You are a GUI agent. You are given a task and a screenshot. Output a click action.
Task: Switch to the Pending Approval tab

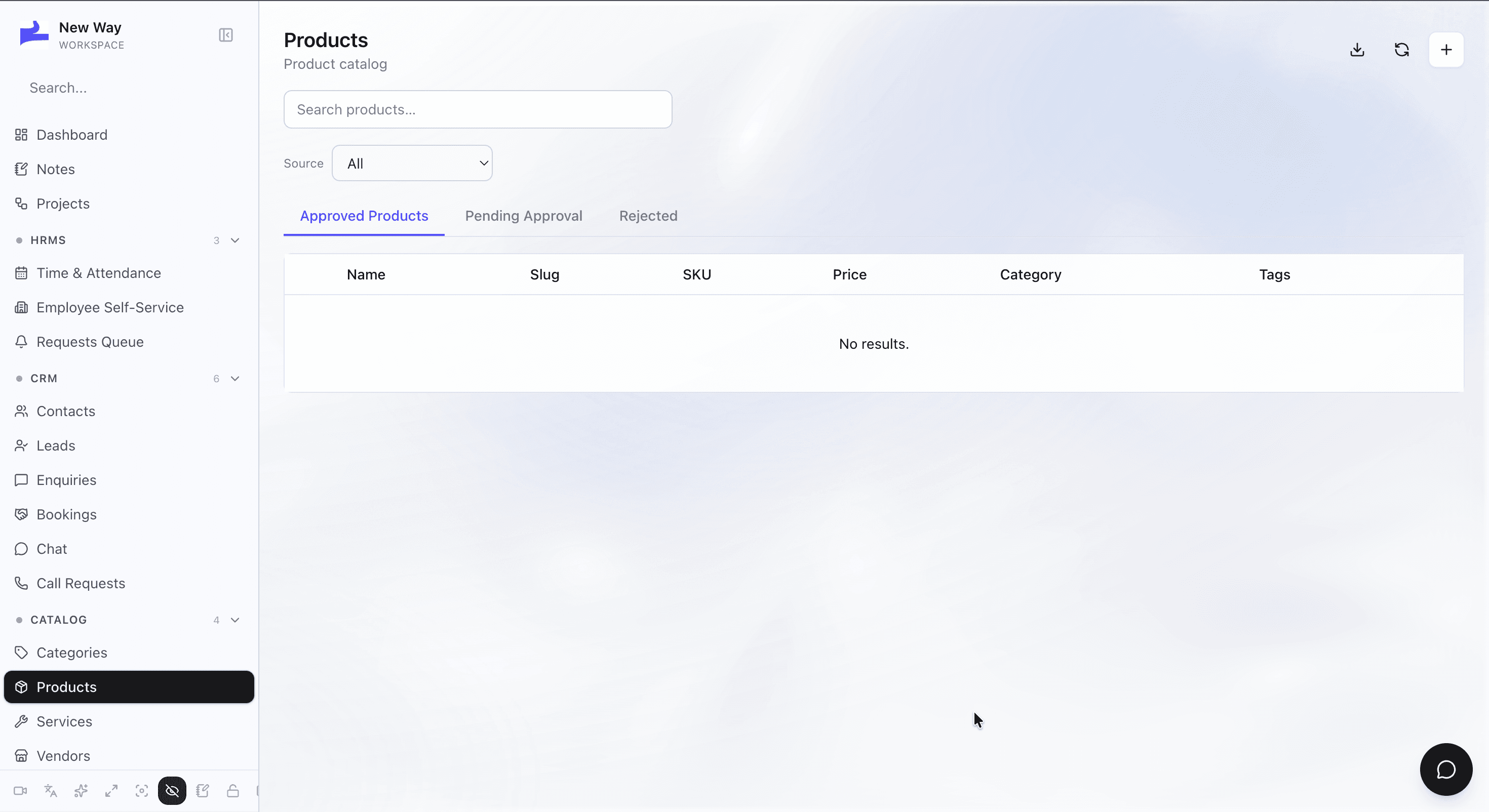[524, 216]
